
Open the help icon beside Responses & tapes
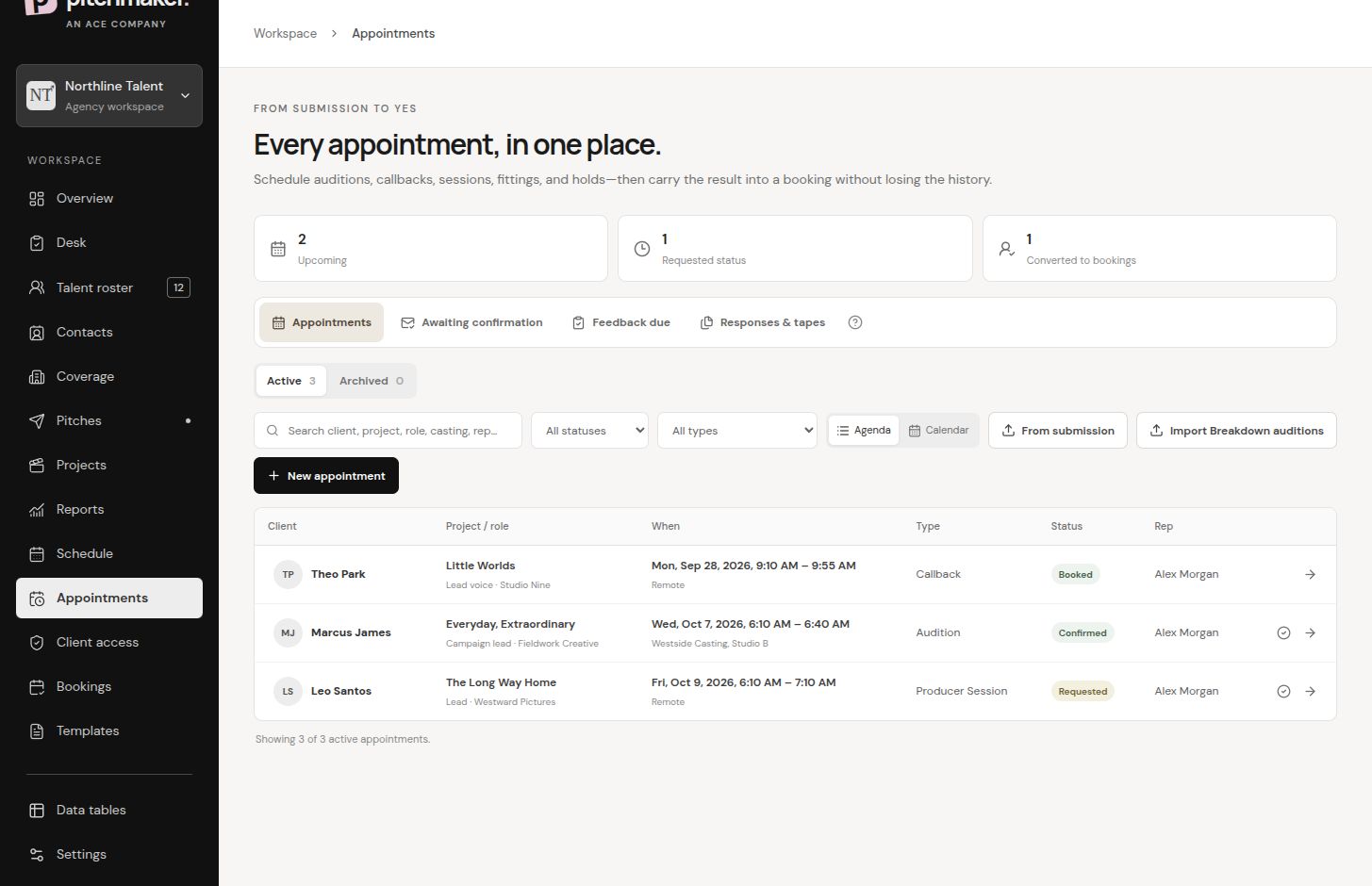point(855,322)
